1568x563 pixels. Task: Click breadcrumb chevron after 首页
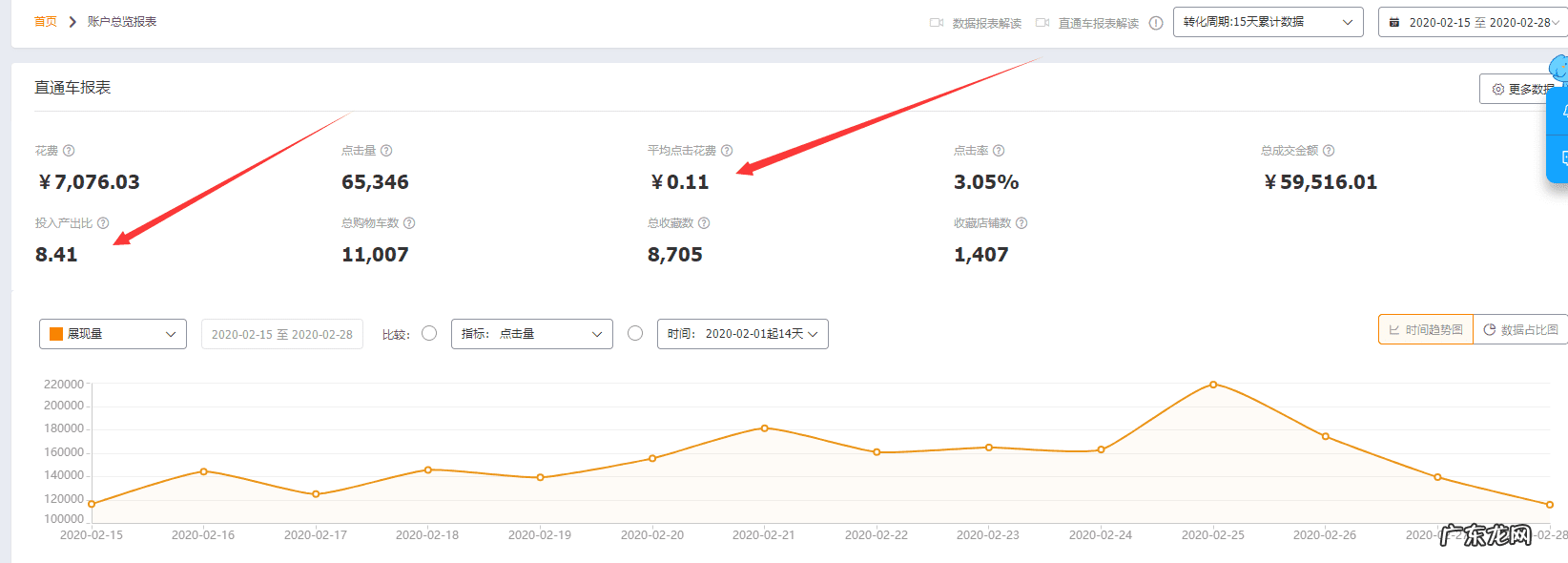pos(72,21)
